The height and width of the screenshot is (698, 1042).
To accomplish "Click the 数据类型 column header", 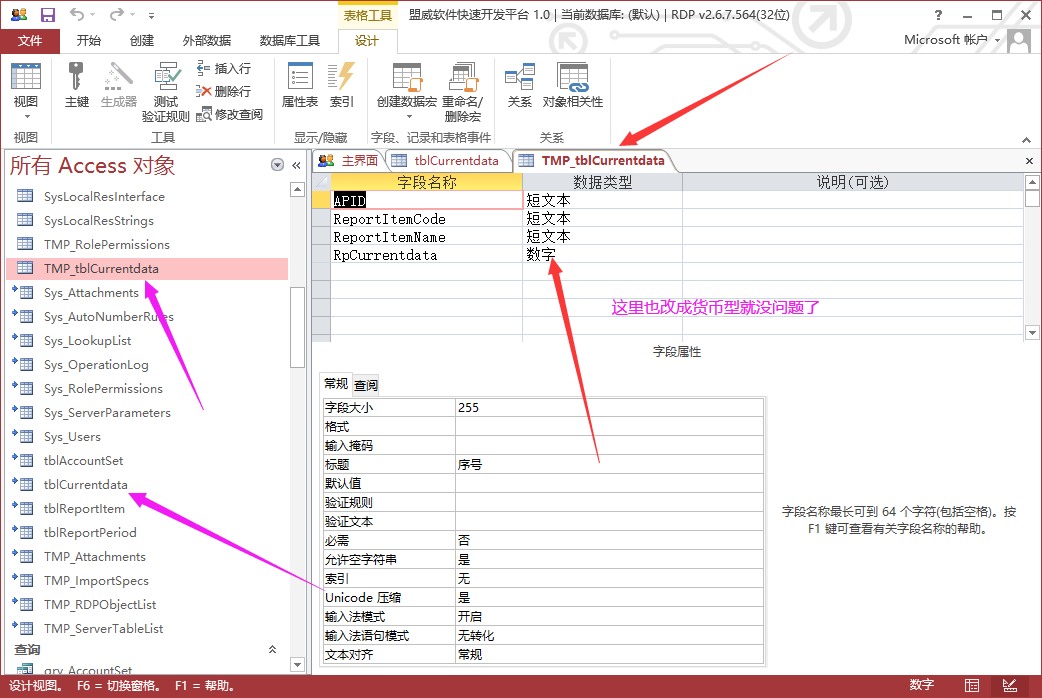I will pos(602,182).
